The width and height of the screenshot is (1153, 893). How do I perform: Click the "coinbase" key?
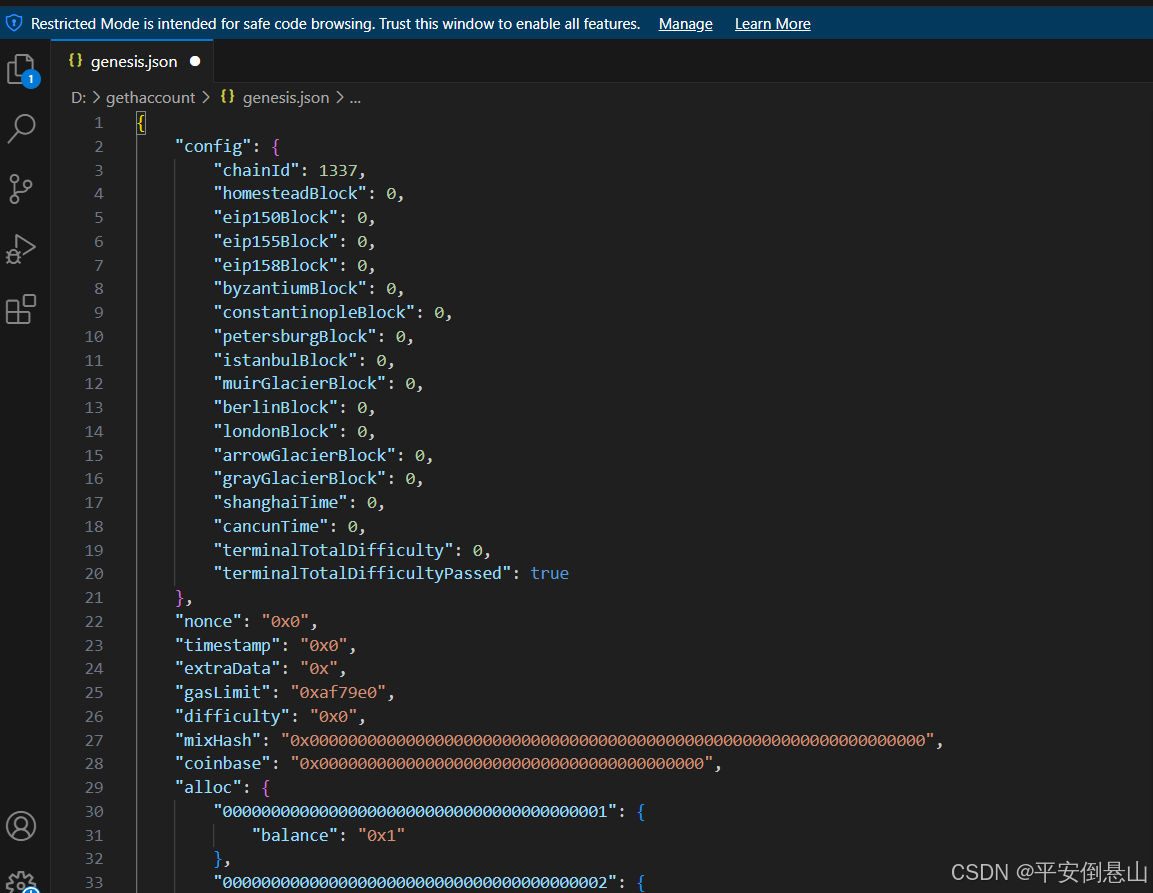223,764
